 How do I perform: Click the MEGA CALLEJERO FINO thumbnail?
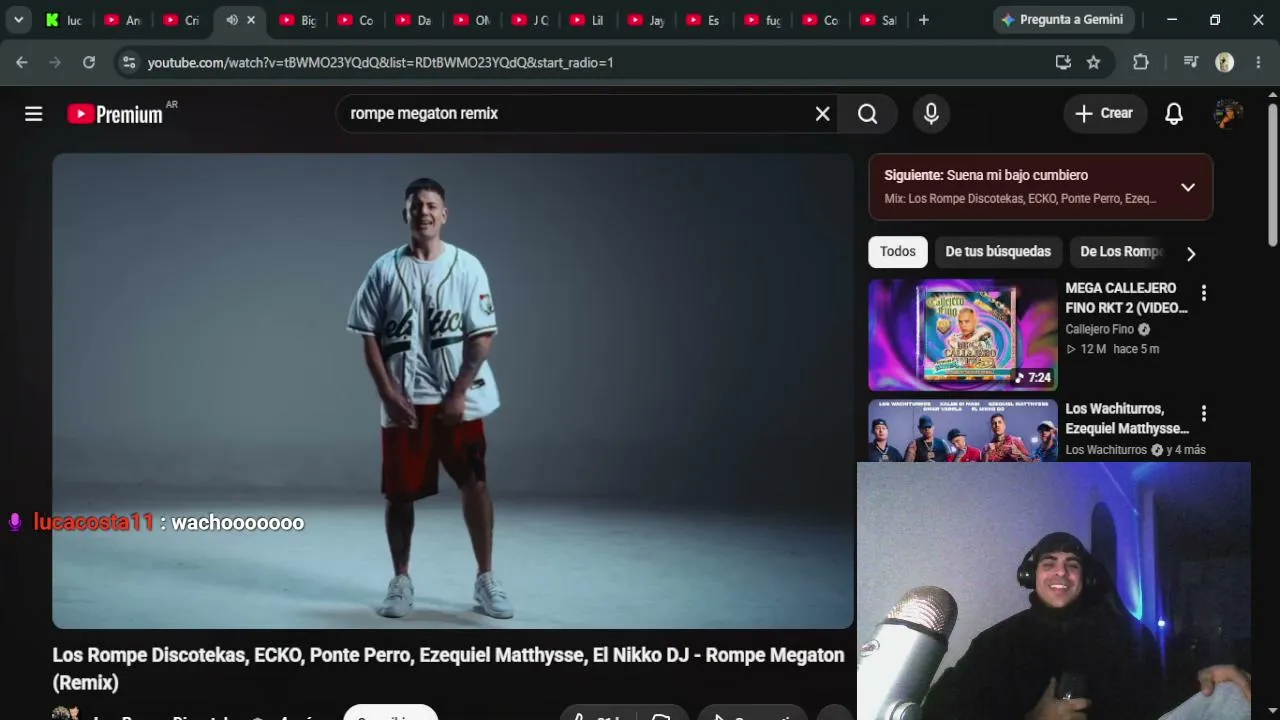click(x=963, y=334)
